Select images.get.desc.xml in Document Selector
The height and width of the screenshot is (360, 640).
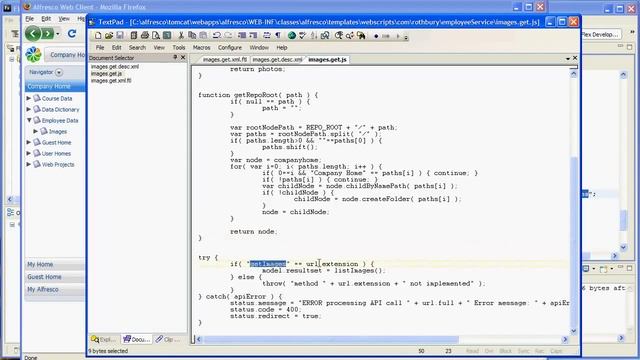point(115,67)
